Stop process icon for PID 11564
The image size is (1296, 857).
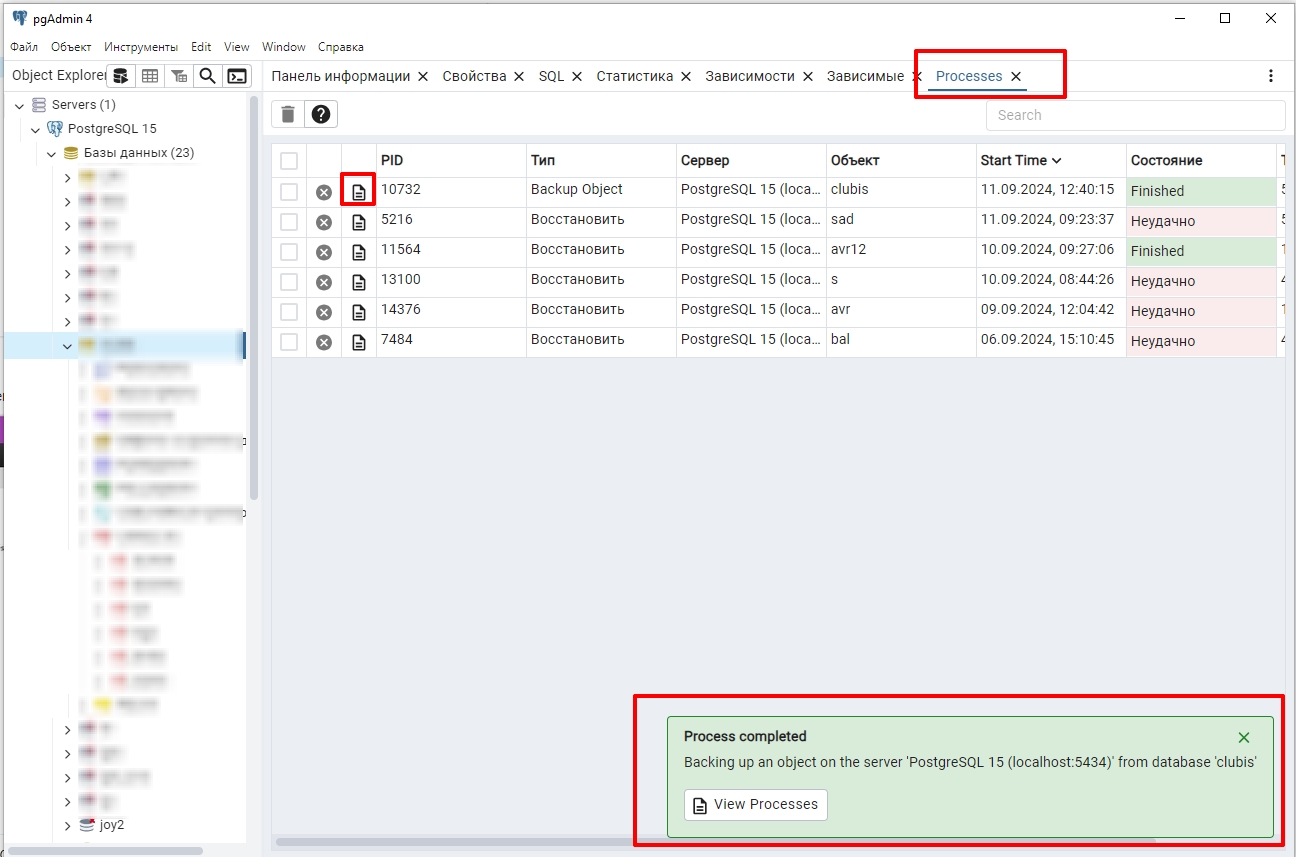point(324,252)
